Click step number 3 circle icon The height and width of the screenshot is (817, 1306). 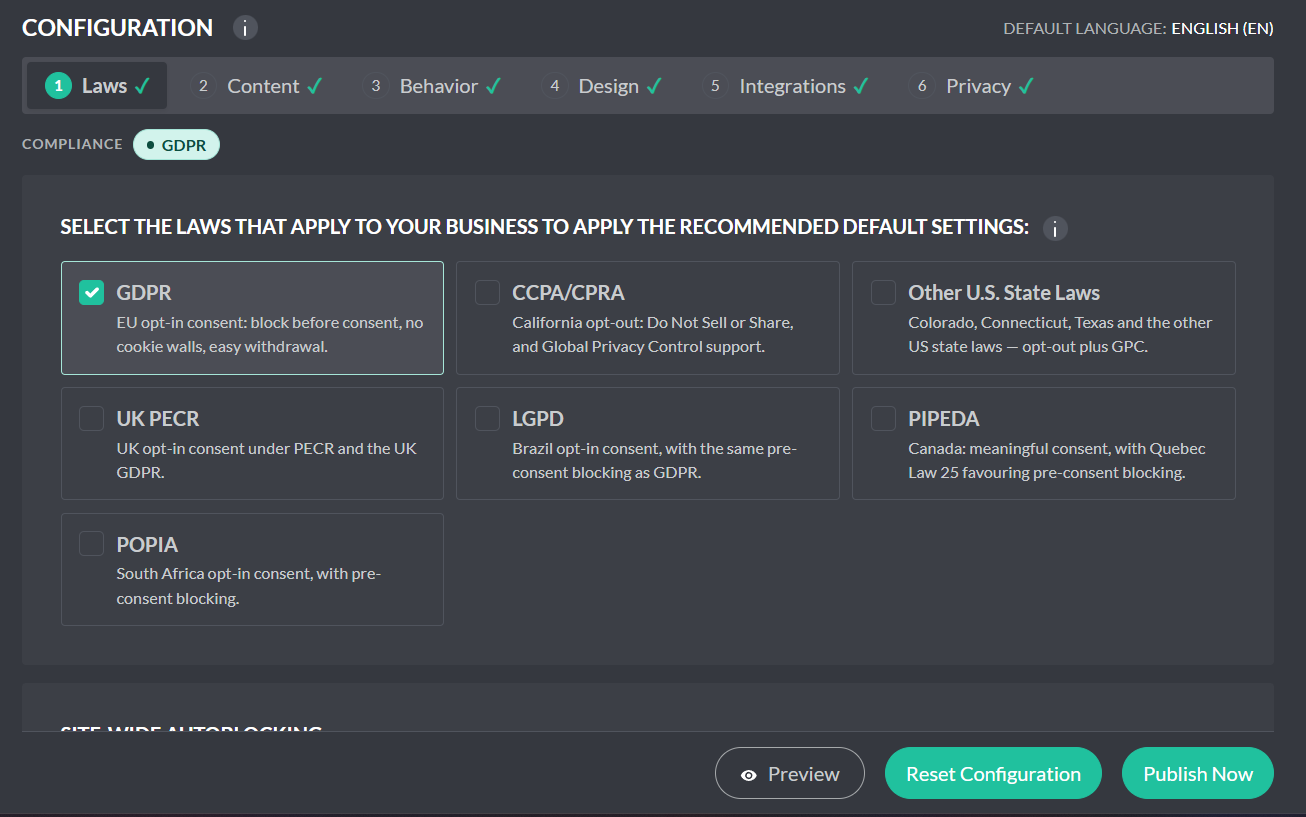tap(375, 86)
